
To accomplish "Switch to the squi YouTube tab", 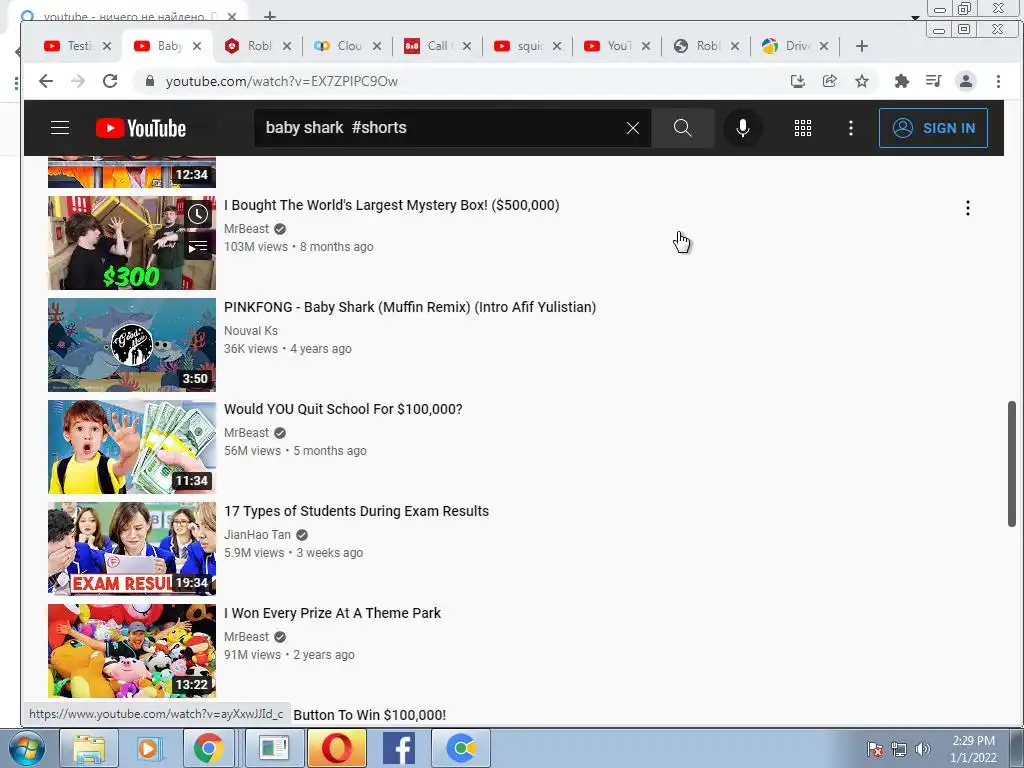I will (528, 46).
